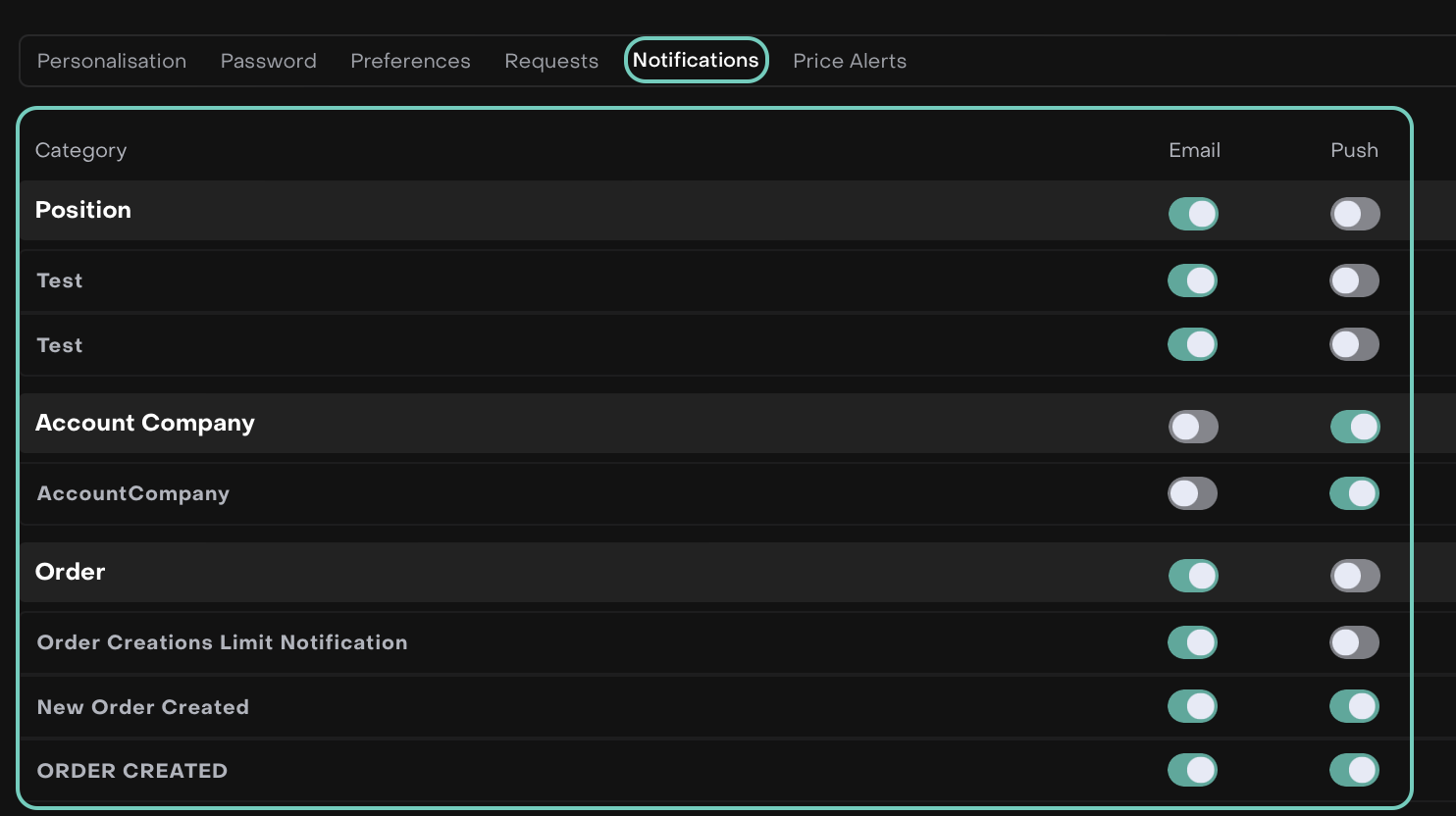Screen dimensions: 1456x816
Task: Click the Notifications tab
Action: (x=696, y=60)
